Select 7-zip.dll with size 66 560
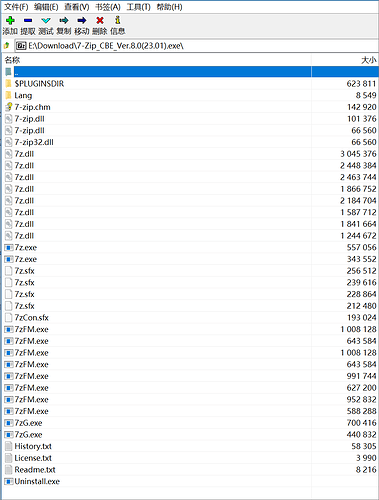 click(191, 130)
